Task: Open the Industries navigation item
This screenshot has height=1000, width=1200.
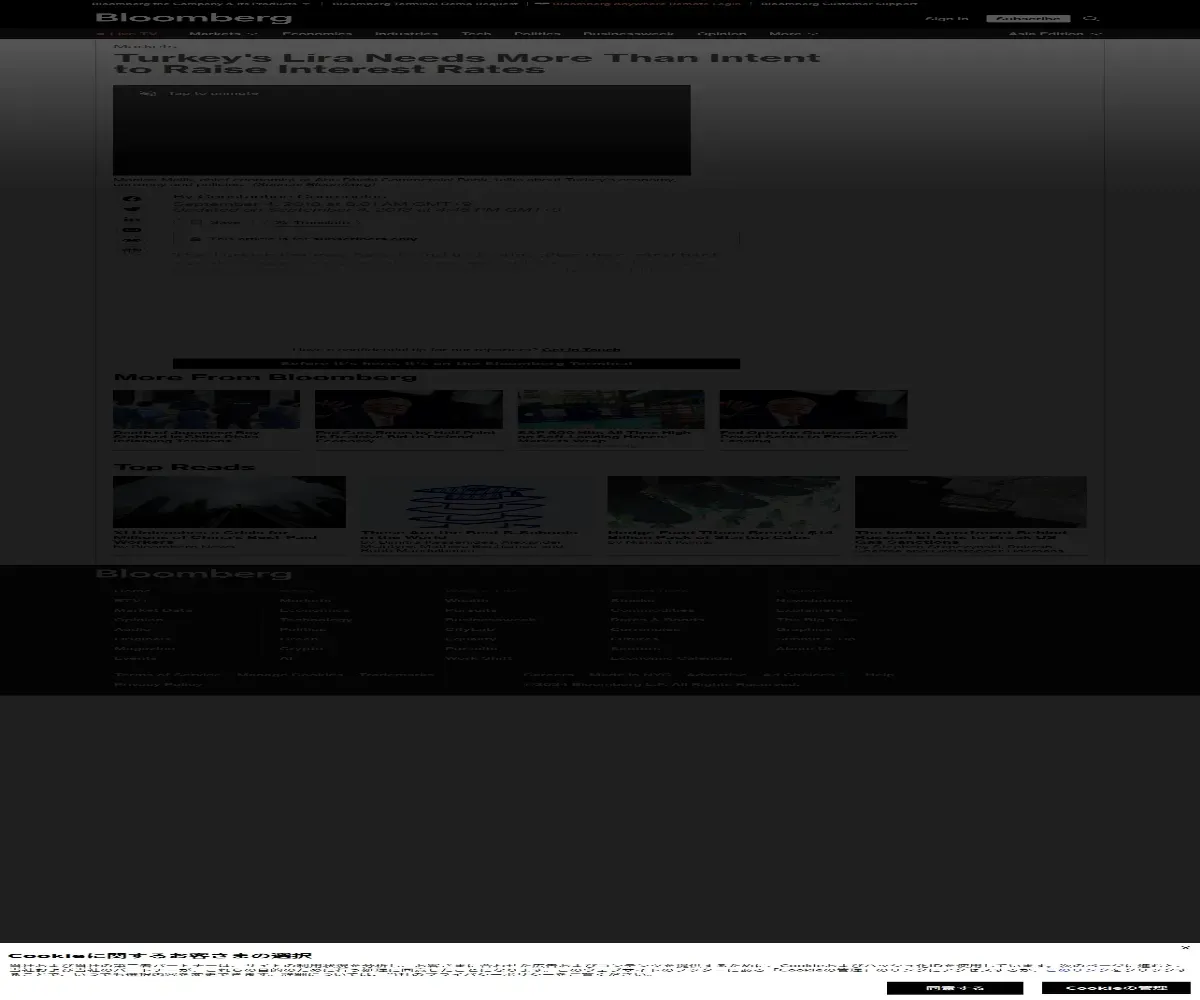Action: click(x=407, y=34)
